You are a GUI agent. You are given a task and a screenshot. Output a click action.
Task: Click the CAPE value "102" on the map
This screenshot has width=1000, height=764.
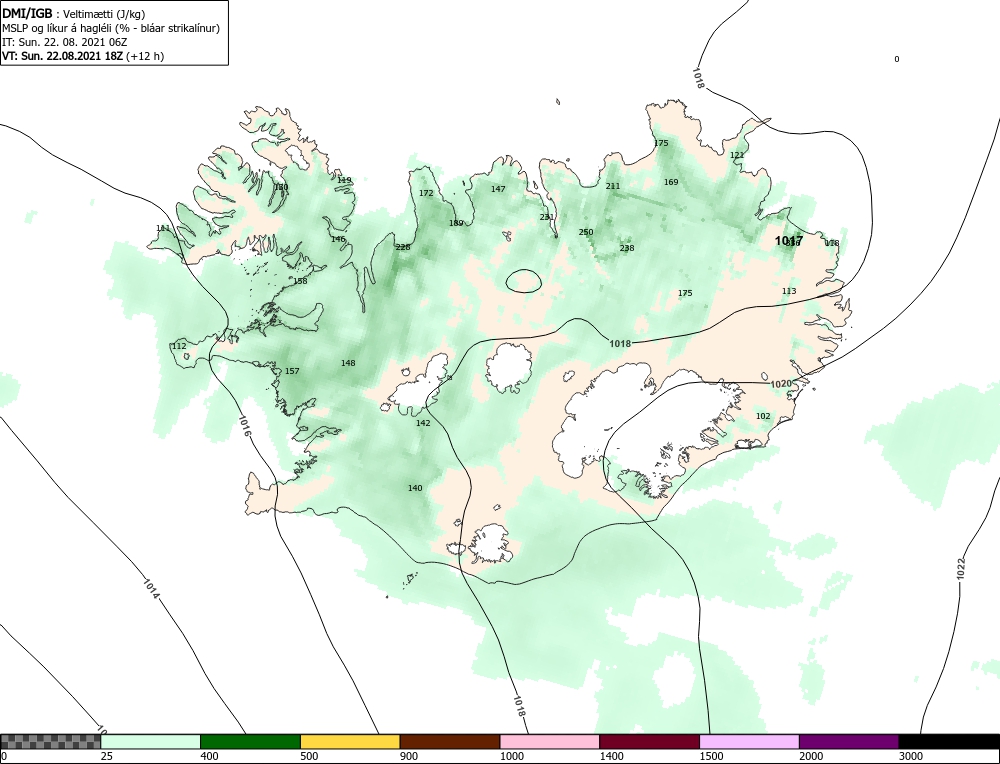point(763,416)
